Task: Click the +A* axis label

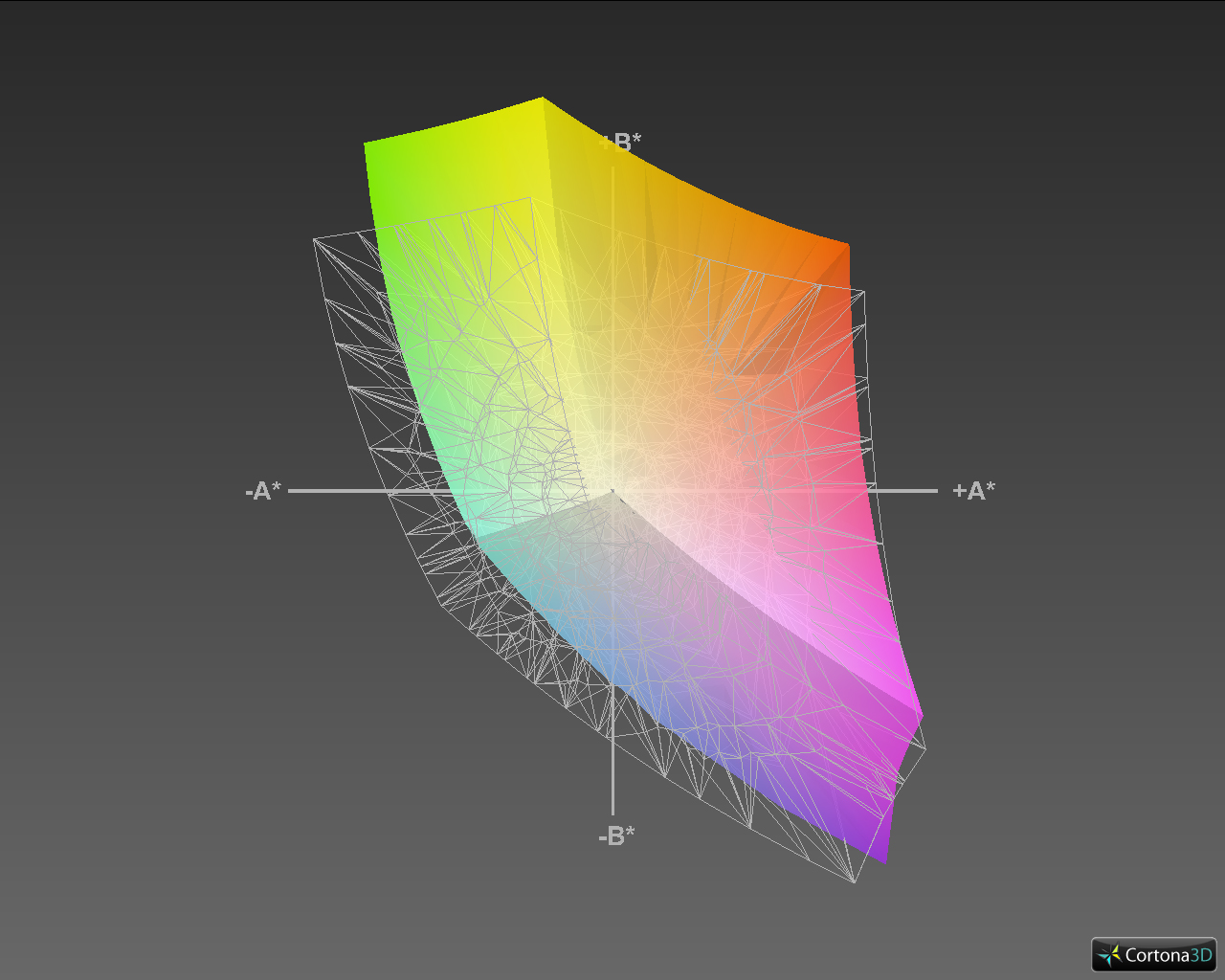Action: pos(973,491)
